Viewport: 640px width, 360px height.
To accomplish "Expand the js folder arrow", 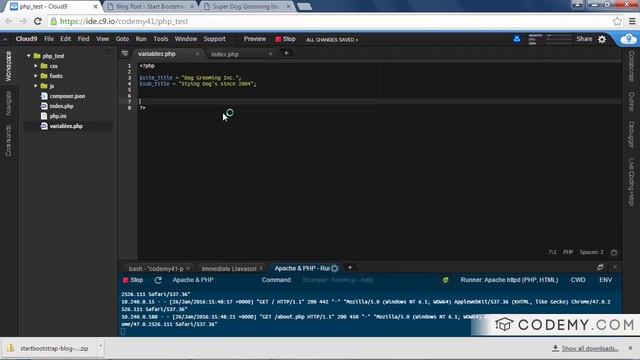I will coord(36,86).
